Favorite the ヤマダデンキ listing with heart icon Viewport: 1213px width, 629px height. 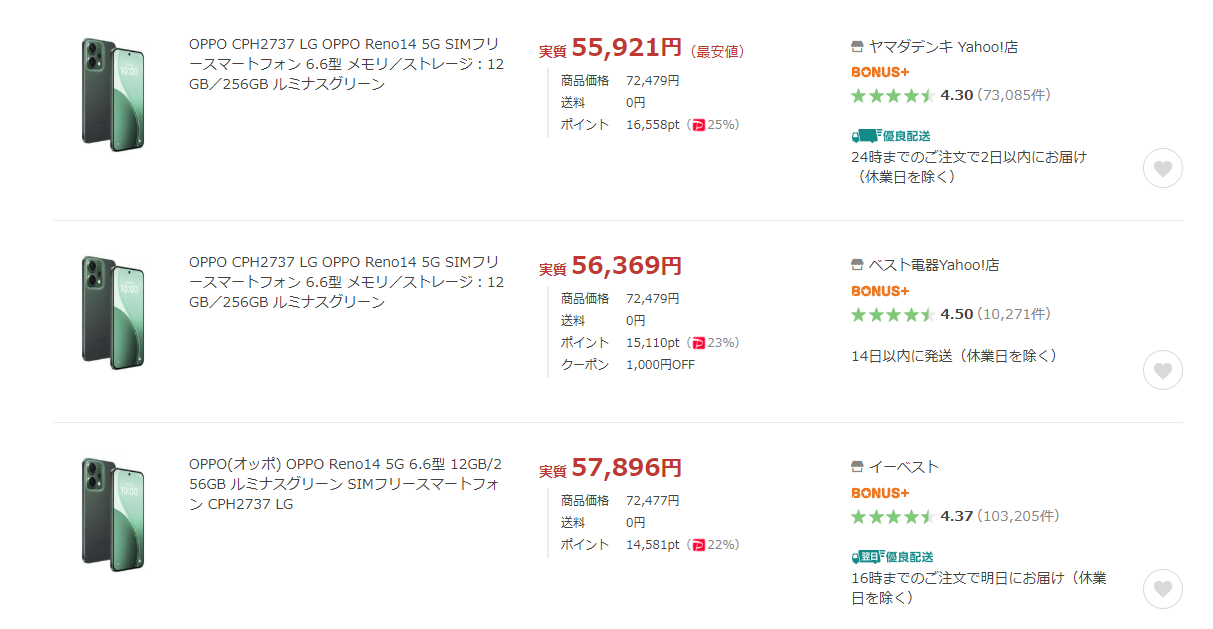1162,168
